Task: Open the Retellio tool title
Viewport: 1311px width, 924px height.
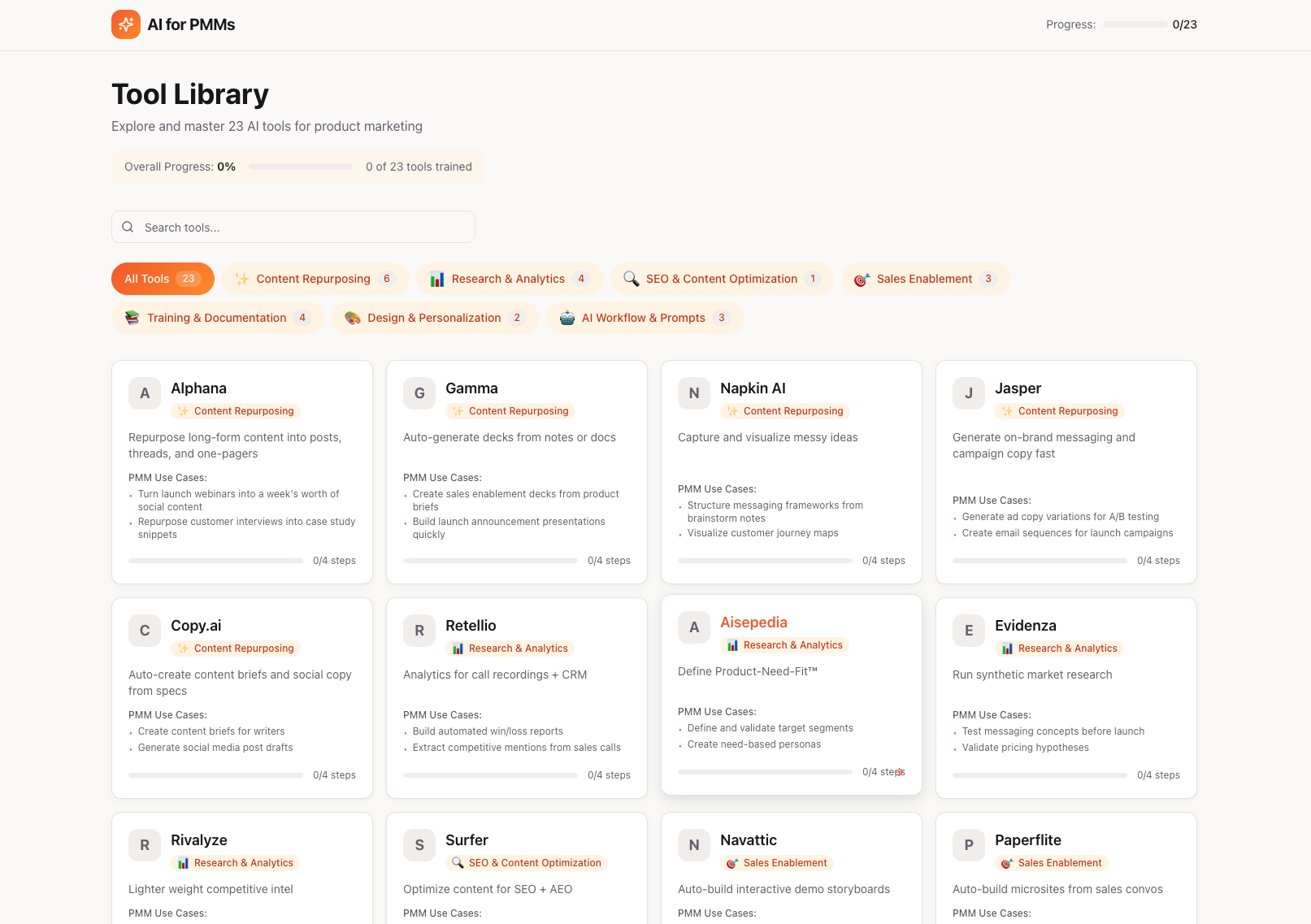Action: [x=471, y=626]
